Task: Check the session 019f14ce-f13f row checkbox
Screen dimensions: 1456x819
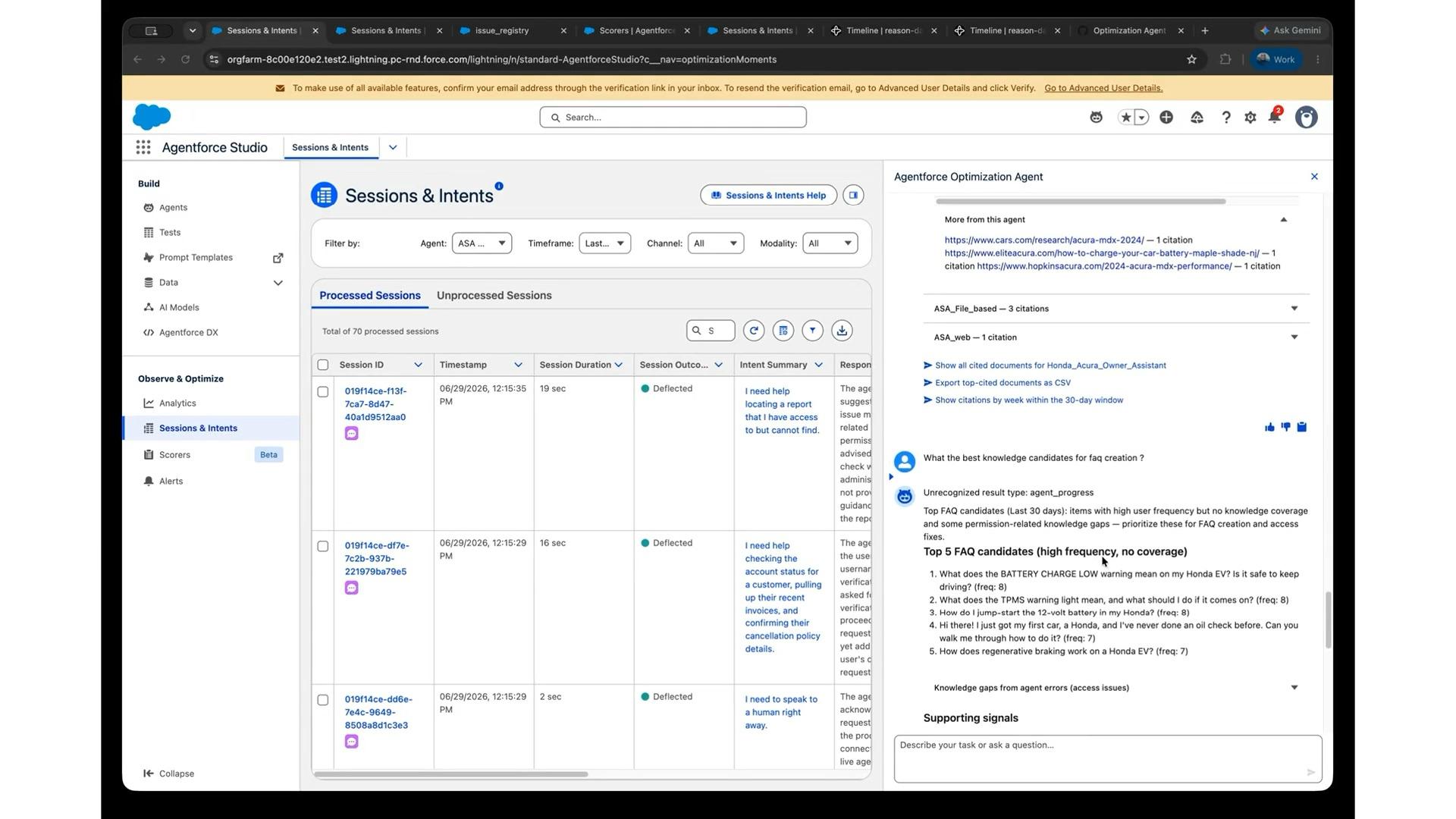Action: pos(323,392)
